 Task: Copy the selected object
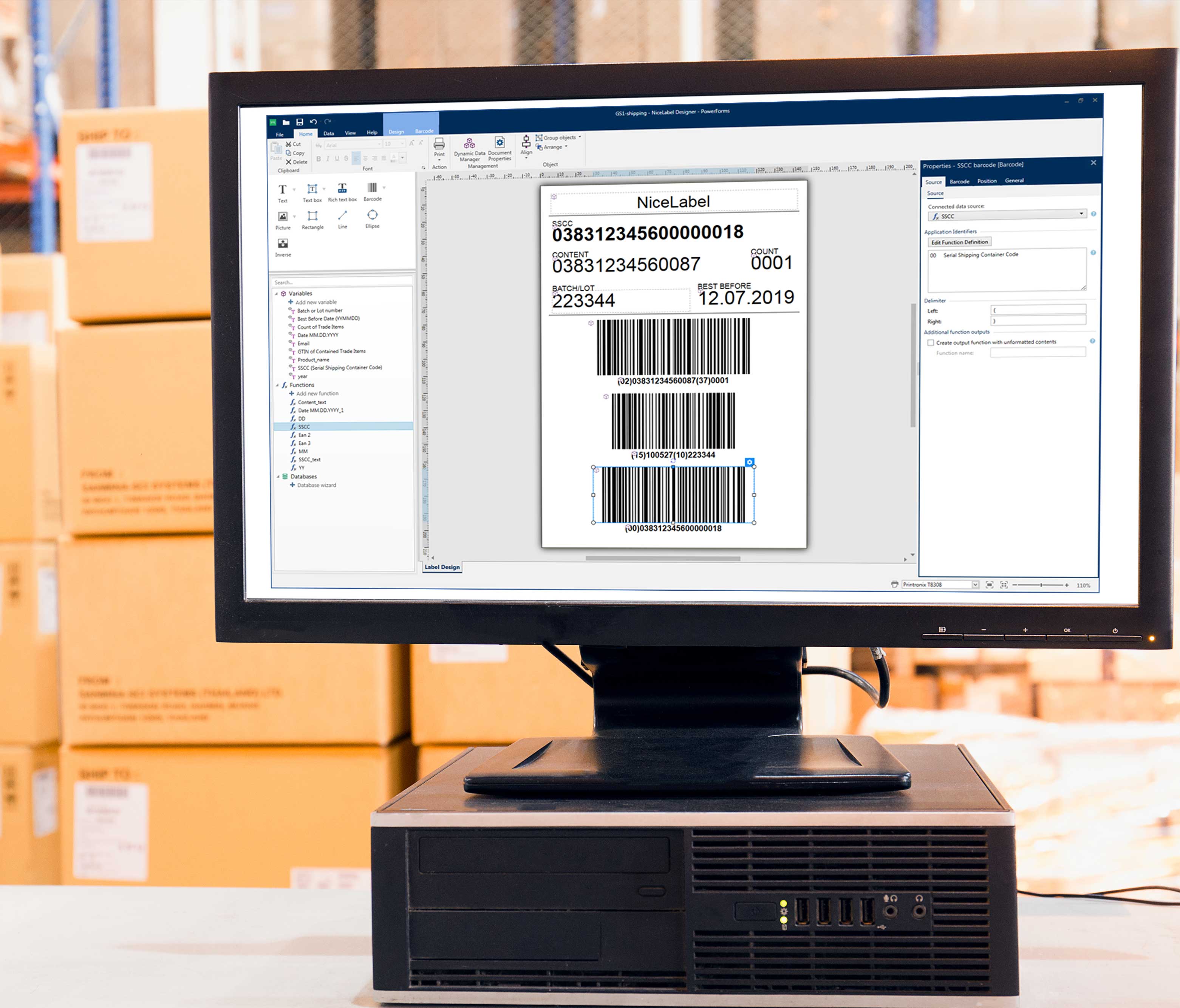[295, 153]
